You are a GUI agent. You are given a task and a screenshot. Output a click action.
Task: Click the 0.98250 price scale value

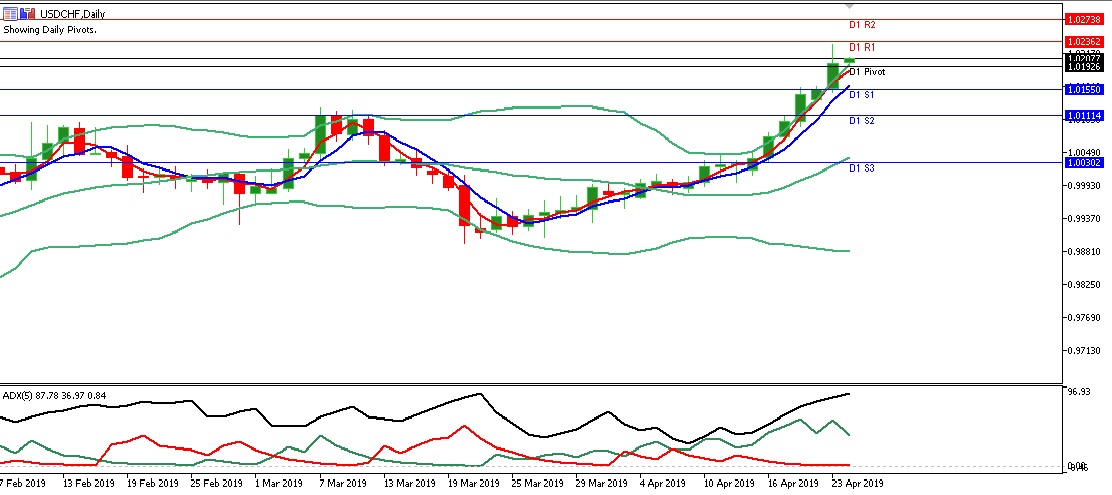pos(1083,284)
